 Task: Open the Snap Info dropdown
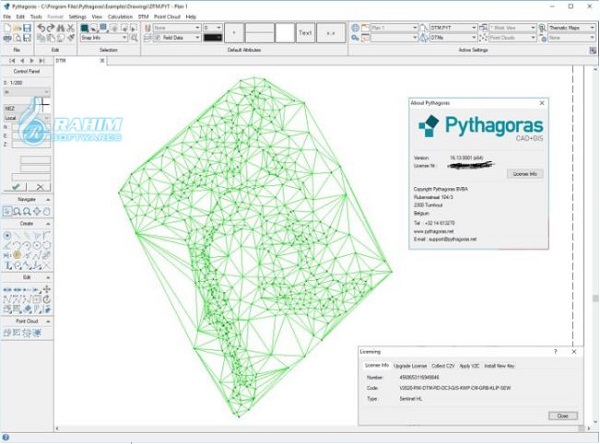click(104, 38)
